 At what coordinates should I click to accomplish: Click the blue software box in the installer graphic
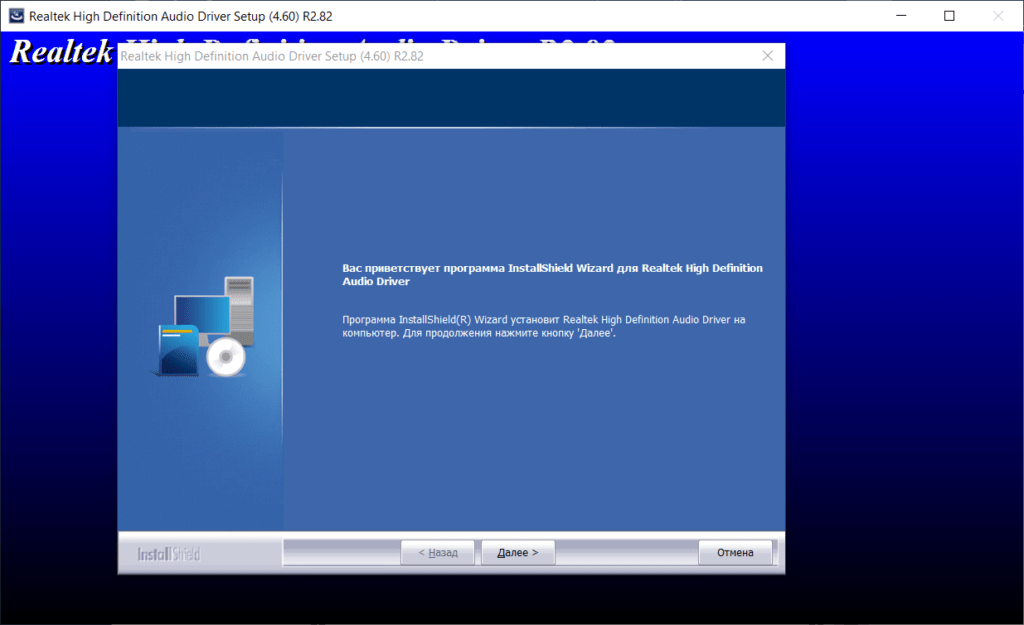click(x=178, y=350)
